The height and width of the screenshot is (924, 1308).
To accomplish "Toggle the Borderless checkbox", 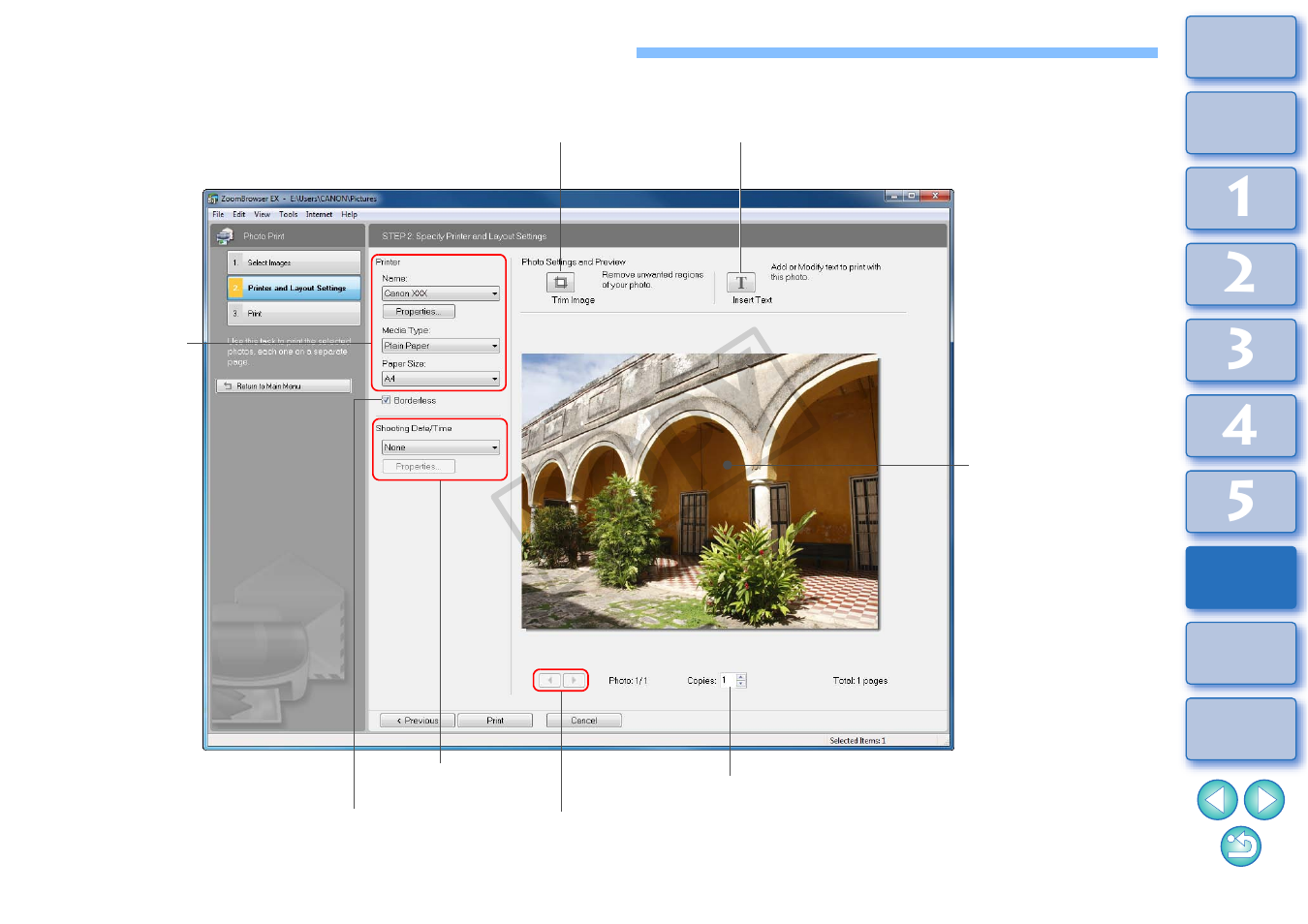I will tap(387, 400).
